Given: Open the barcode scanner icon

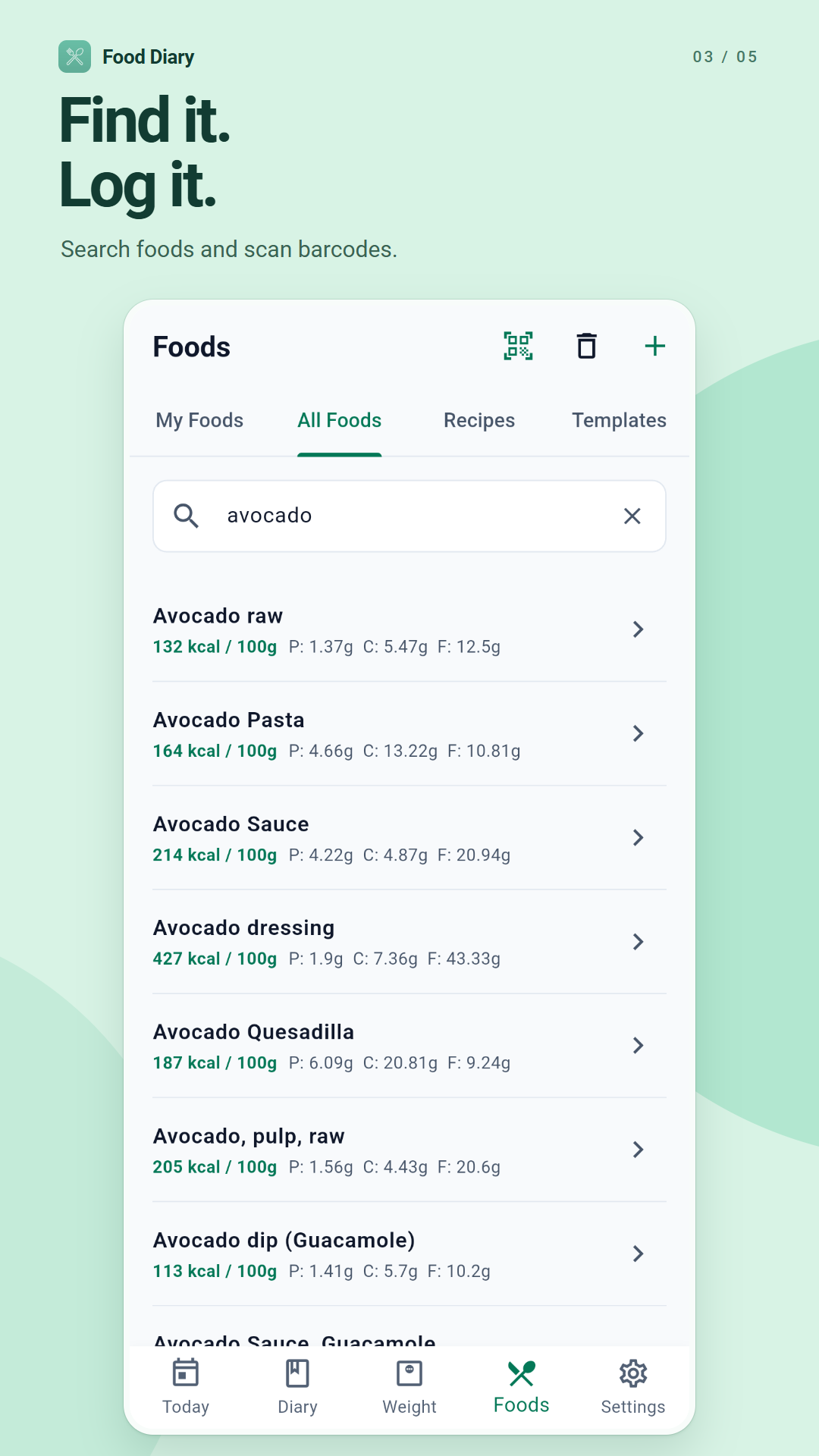Looking at the screenshot, I should (x=519, y=347).
